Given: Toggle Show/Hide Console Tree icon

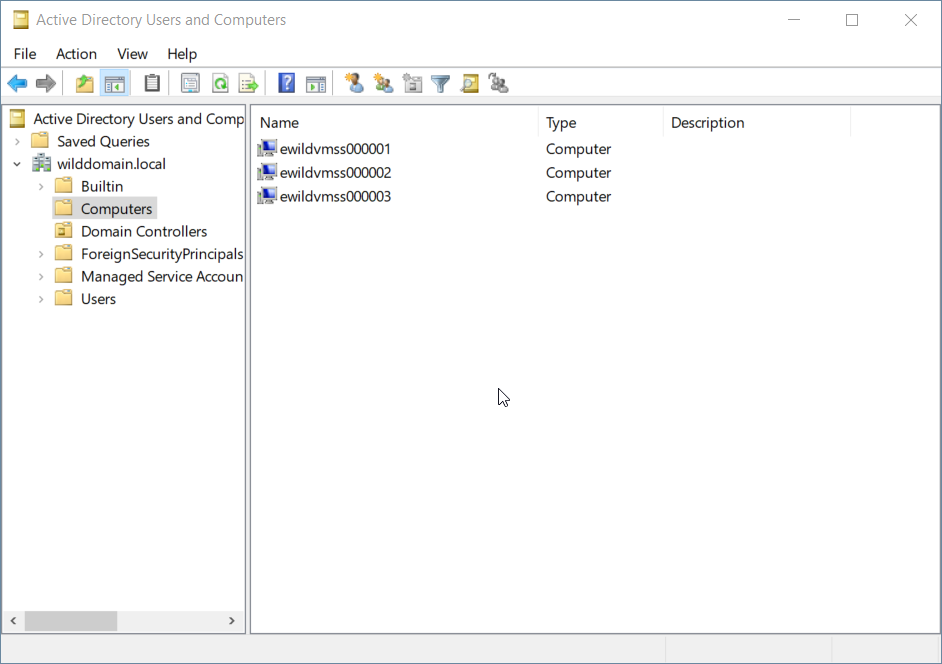Looking at the screenshot, I should pos(114,83).
